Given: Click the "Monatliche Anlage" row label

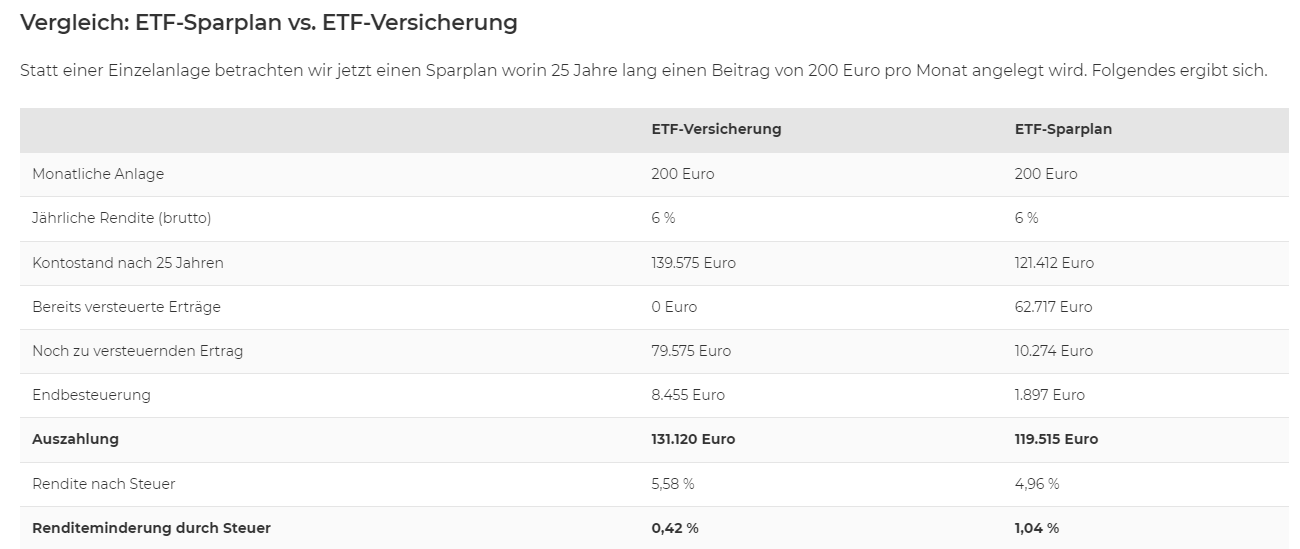Looking at the screenshot, I should [x=98, y=174].
